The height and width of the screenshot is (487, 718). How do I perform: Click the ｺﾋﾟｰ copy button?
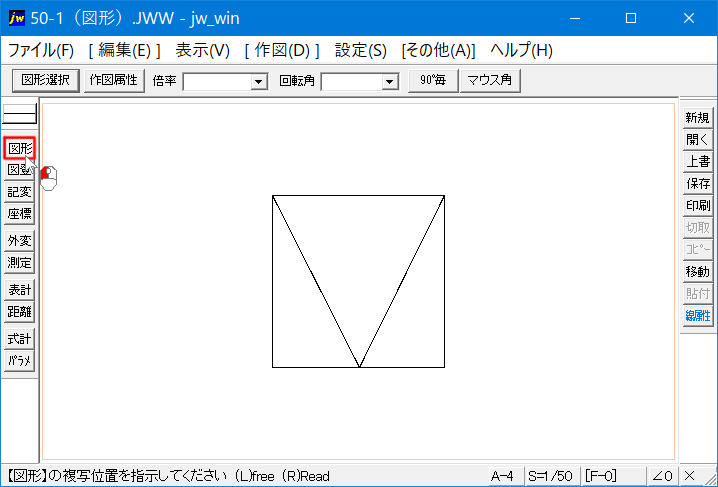point(697,249)
